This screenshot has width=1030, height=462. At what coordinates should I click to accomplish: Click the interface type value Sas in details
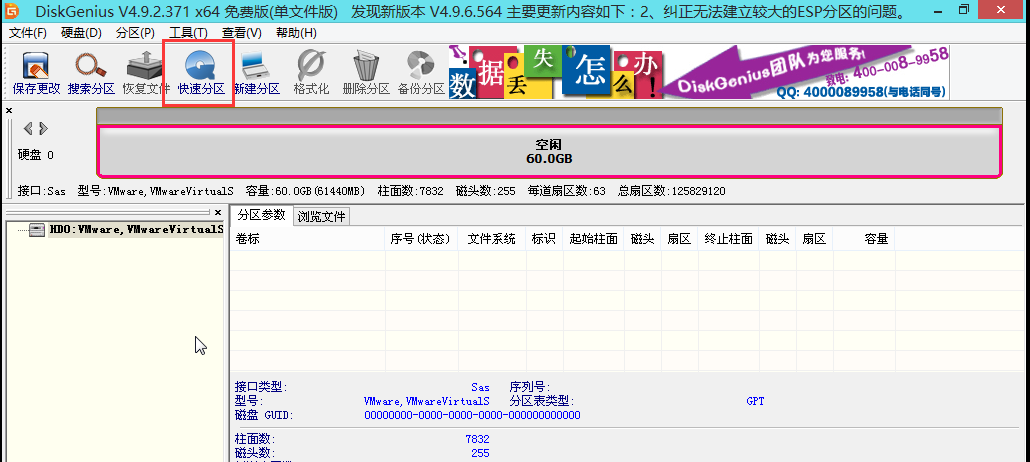[480, 387]
